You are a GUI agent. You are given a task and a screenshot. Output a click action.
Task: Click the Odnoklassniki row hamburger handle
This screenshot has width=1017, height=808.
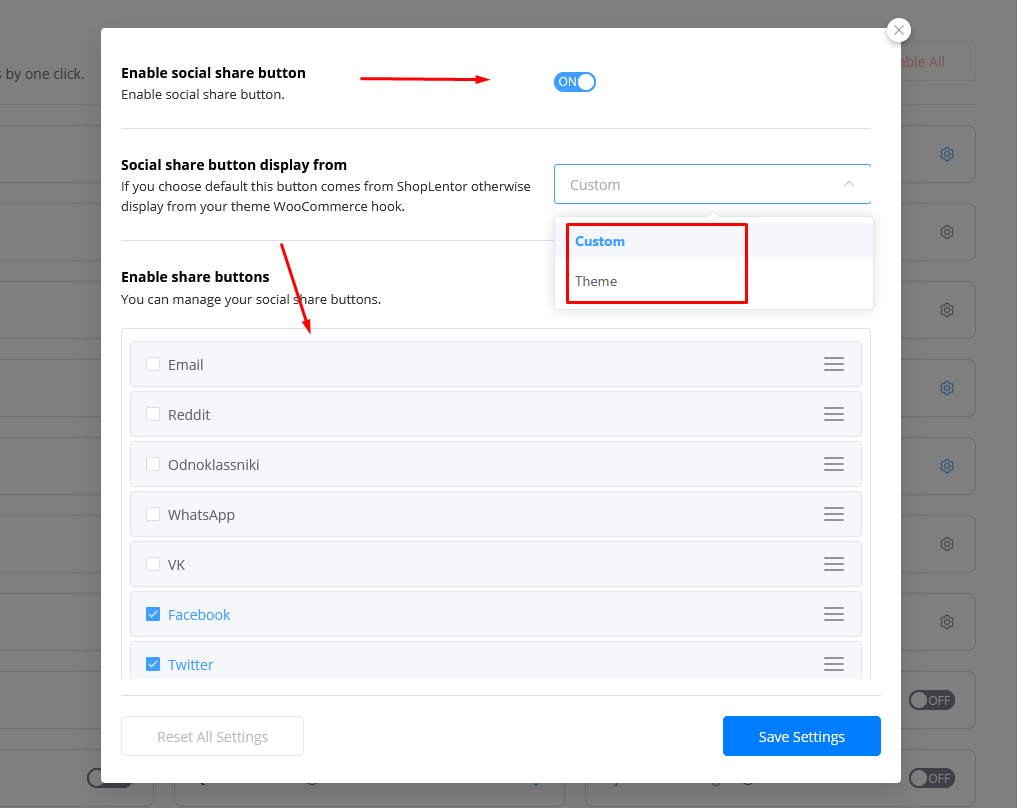tap(833, 464)
